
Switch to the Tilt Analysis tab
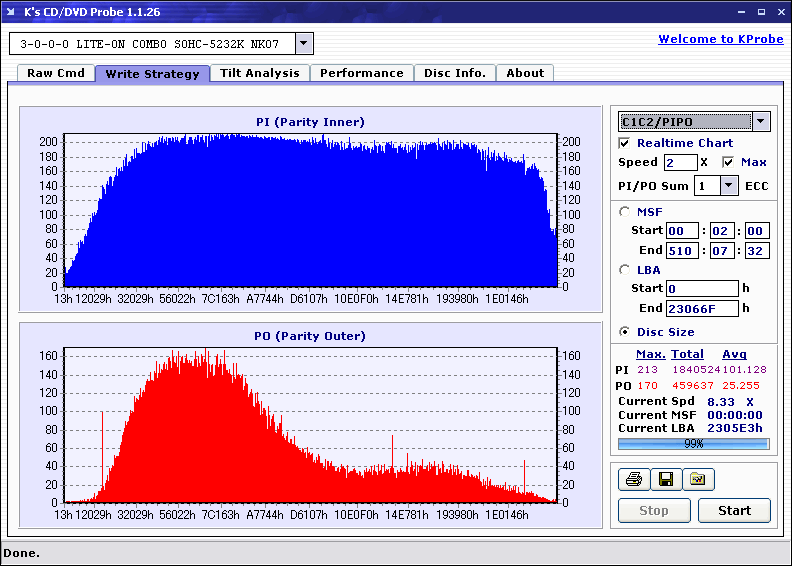[260, 73]
